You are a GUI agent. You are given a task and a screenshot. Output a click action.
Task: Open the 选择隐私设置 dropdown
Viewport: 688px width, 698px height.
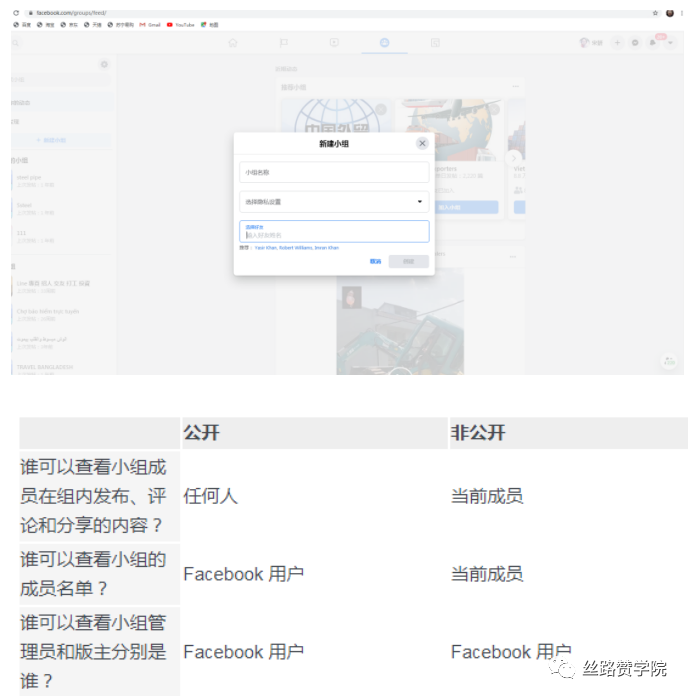[x=334, y=202]
